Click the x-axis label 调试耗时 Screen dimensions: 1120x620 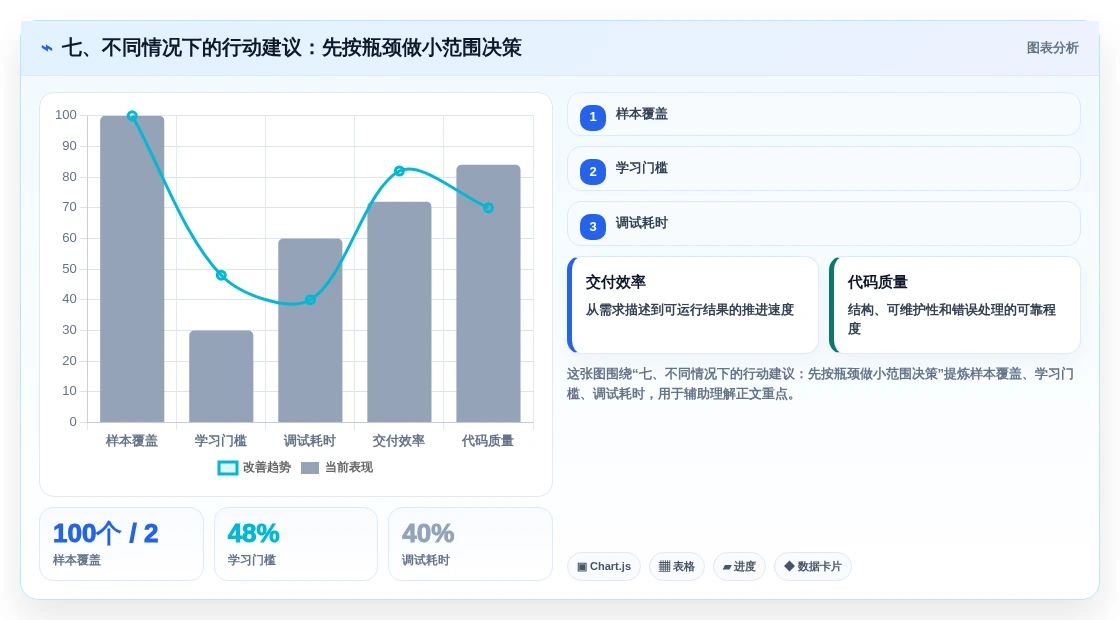tap(310, 441)
